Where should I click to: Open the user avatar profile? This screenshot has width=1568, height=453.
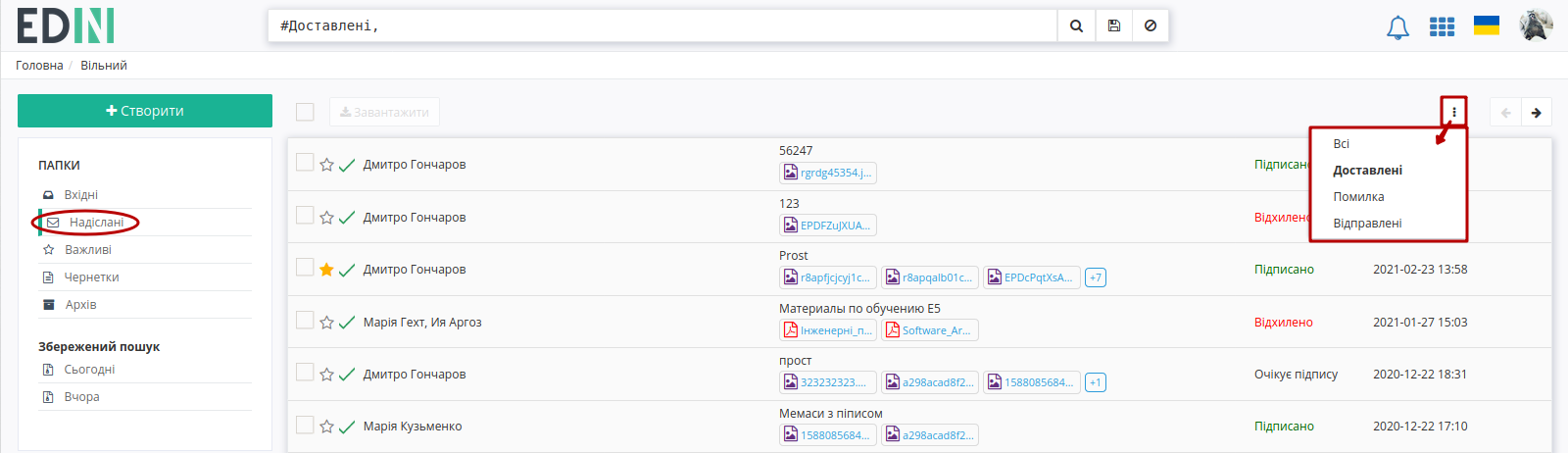tap(1536, 25)
